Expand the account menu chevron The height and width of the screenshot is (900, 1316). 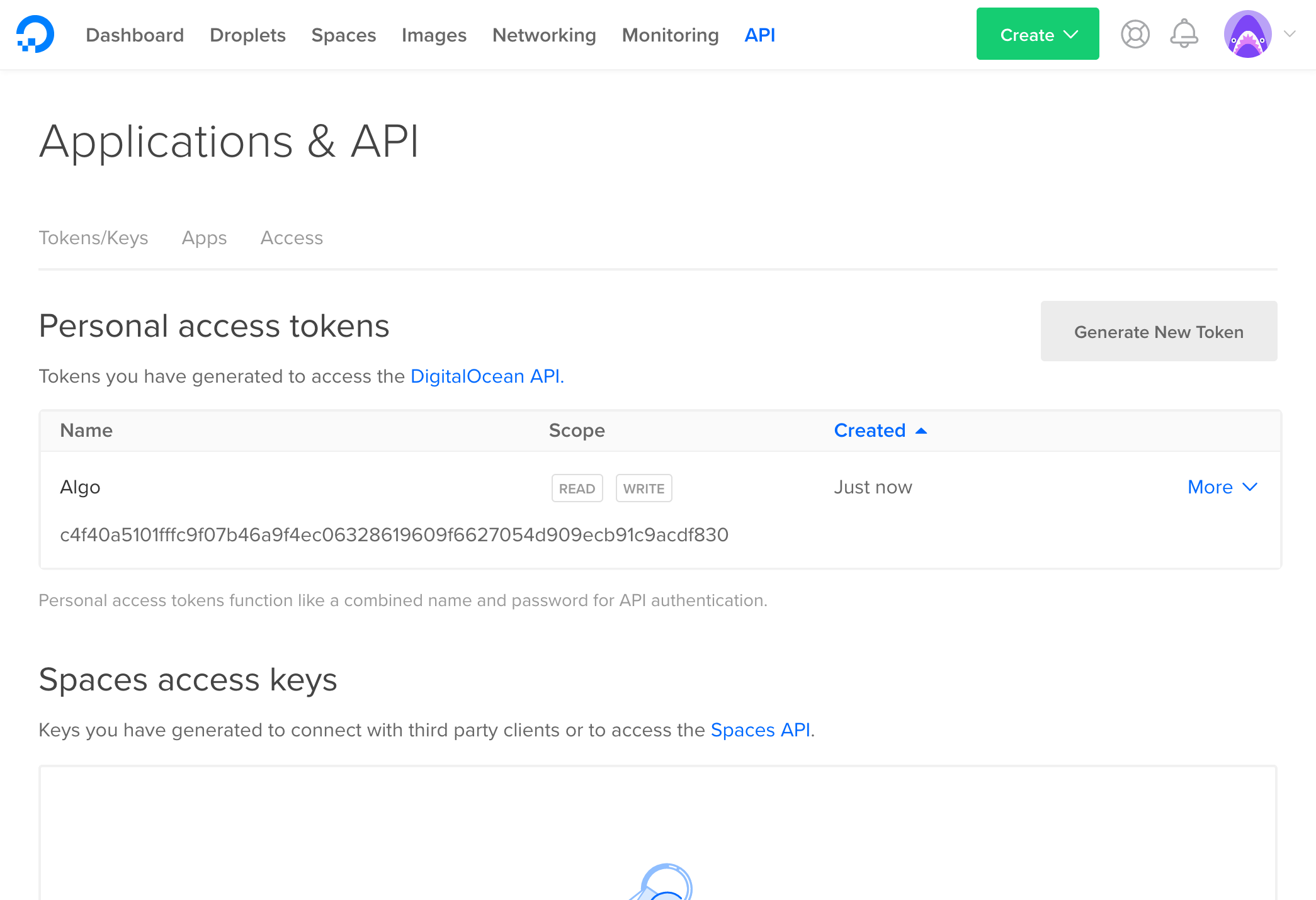1290,34
